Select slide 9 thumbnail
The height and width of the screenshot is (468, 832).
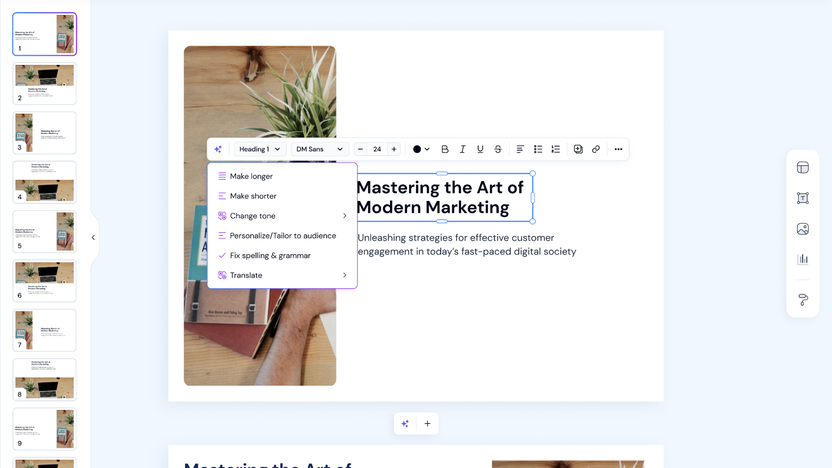(45, 429)
